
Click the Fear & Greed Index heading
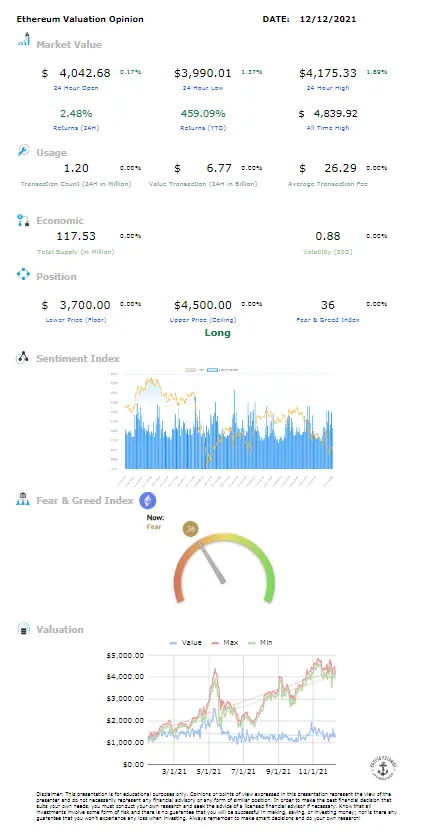click(85, 501)
